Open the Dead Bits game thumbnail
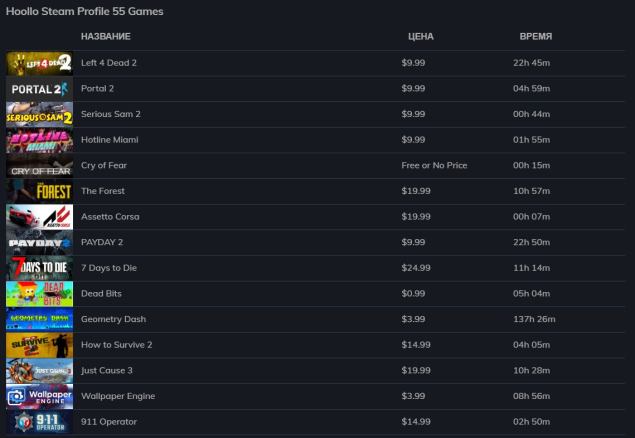Viewport: 635px width, 438px height. [x=39, y=294]
